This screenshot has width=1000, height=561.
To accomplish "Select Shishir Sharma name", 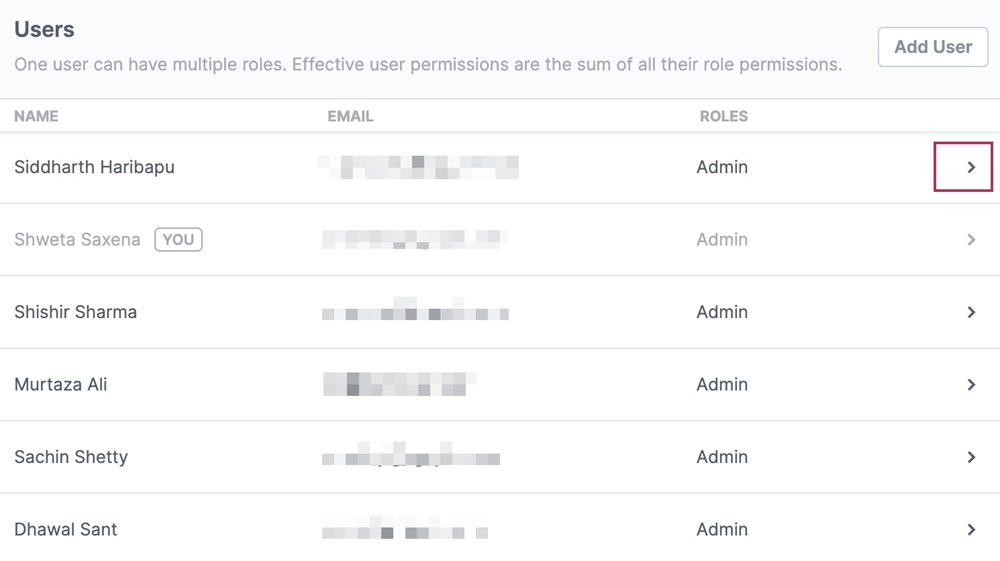I will [75, 312].
